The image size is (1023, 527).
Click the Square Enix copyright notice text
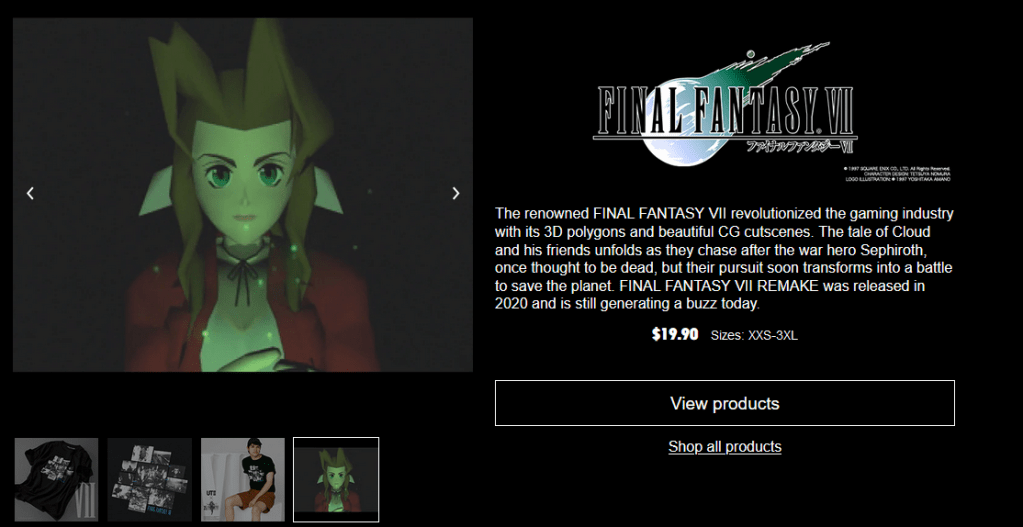(896, 173)
